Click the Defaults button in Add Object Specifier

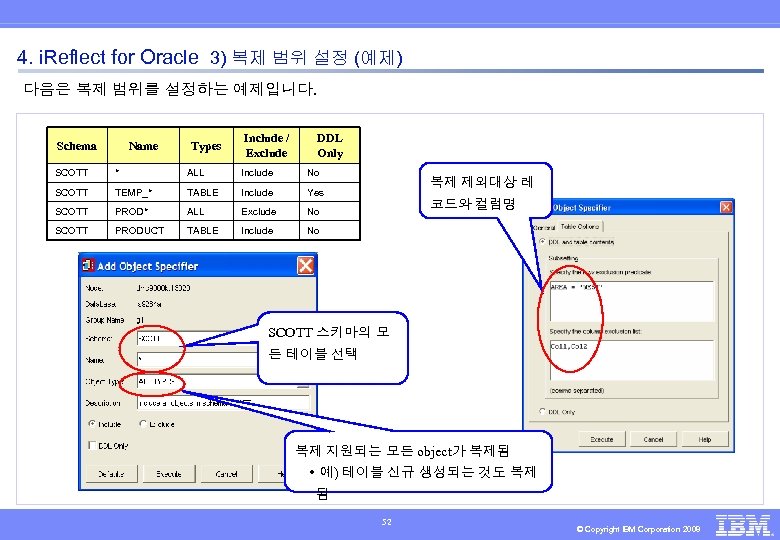tap(111, 474)
